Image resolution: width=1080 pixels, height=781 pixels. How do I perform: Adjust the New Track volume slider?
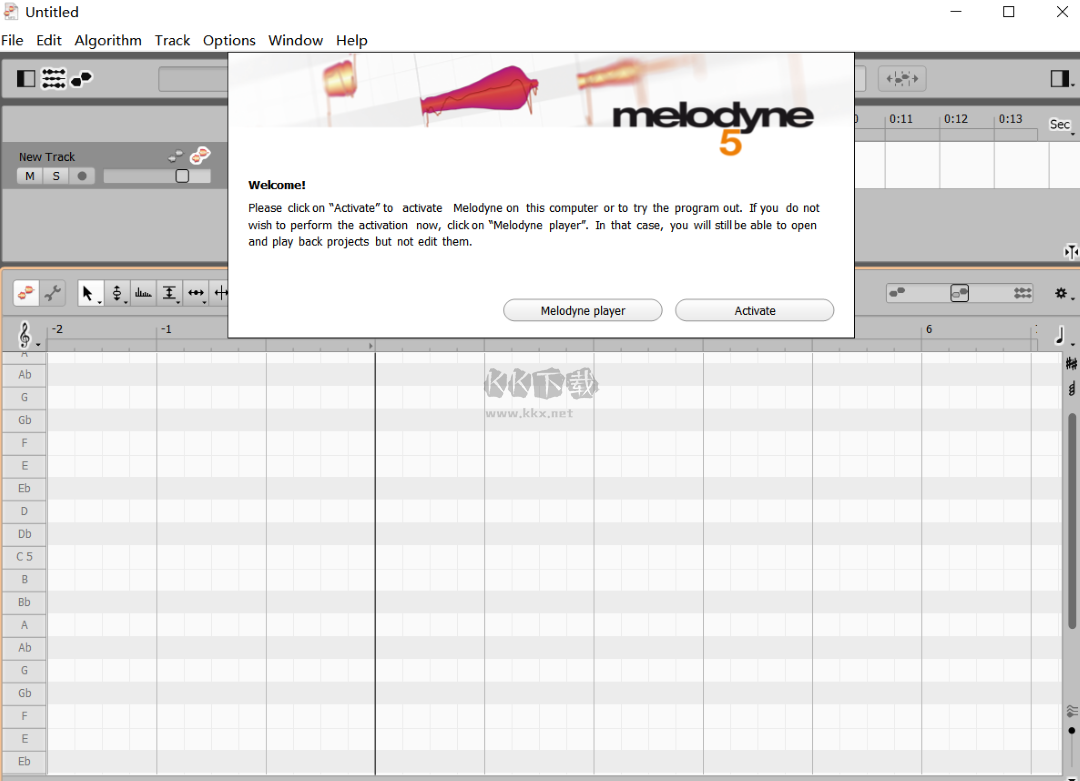click(x=183, y=173)
